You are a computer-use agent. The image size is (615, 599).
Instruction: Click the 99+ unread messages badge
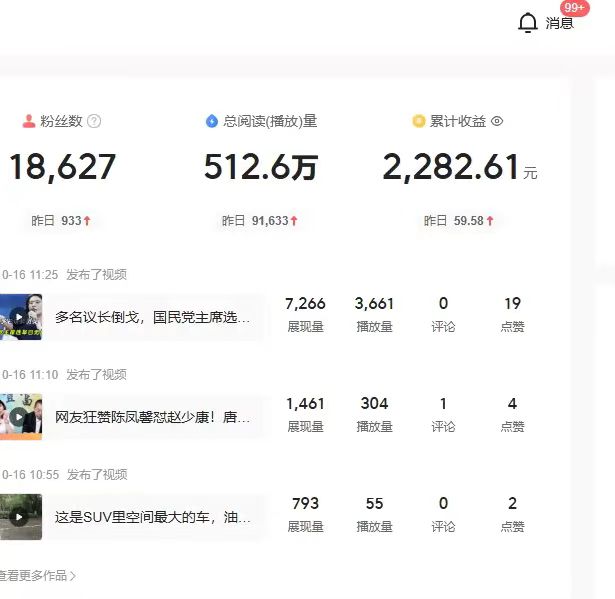[x=574, y=8]
